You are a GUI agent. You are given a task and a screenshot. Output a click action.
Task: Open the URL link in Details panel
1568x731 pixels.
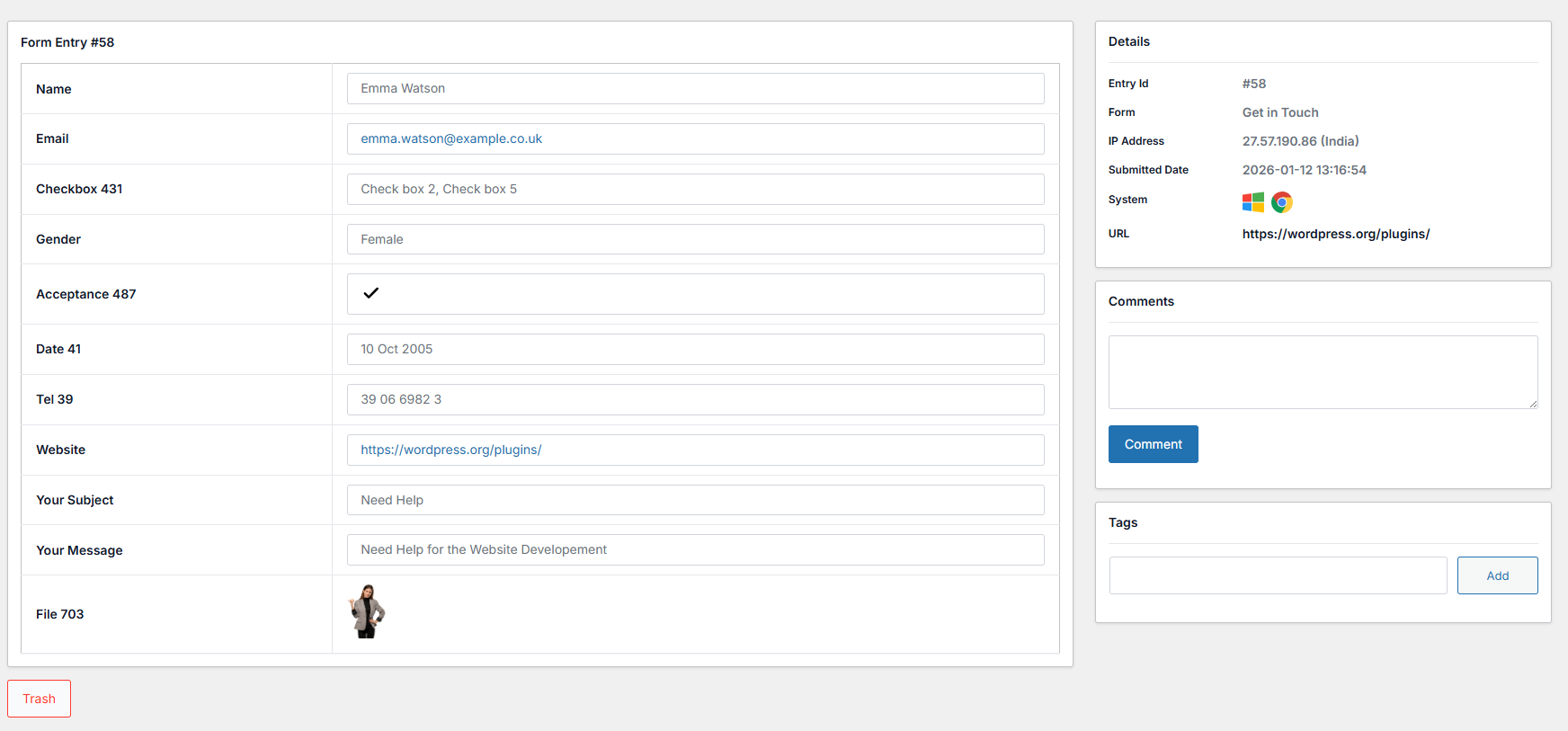pos(1335,234)
